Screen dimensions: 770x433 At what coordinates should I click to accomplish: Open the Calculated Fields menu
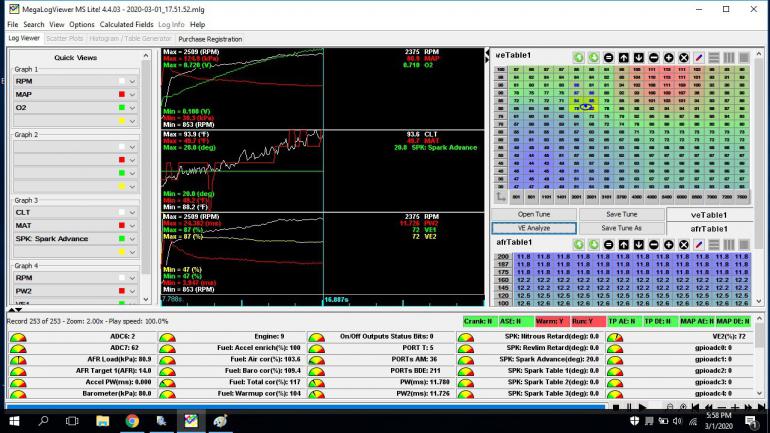click(126, 24)
